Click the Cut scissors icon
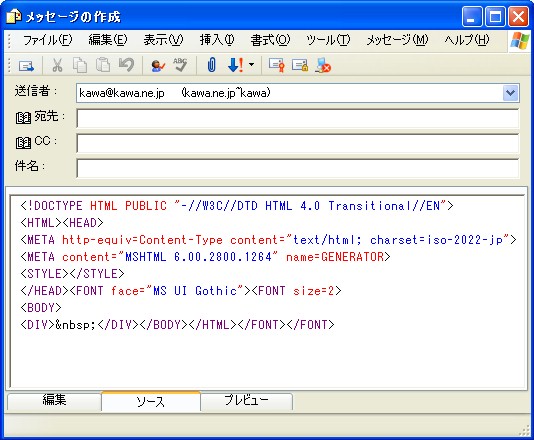The width and height of the screenshot is (534, 440). tap(57, 65)
